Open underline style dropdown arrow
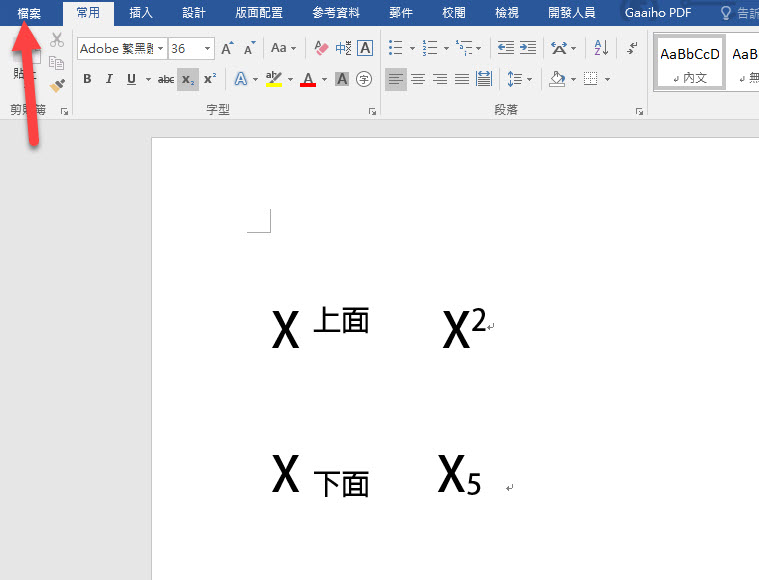The width and height of the screenshot is (759, 580). tap(148, 79)
